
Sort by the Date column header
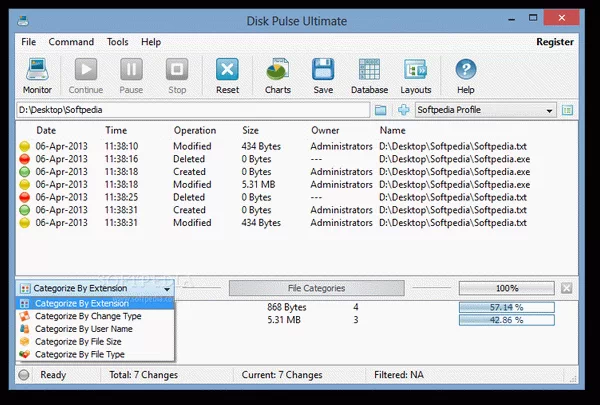pyautogui.click(x=46, y=131)
